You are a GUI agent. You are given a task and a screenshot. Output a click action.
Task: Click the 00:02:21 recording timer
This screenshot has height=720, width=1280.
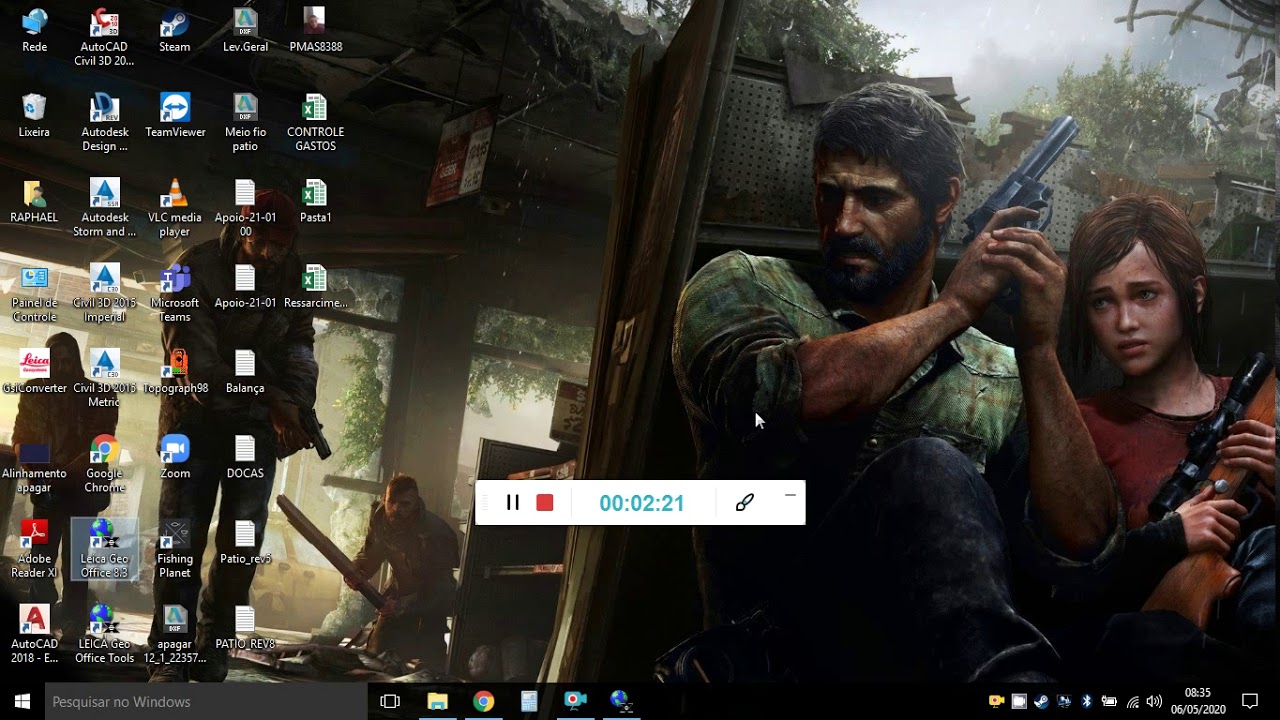642,503
